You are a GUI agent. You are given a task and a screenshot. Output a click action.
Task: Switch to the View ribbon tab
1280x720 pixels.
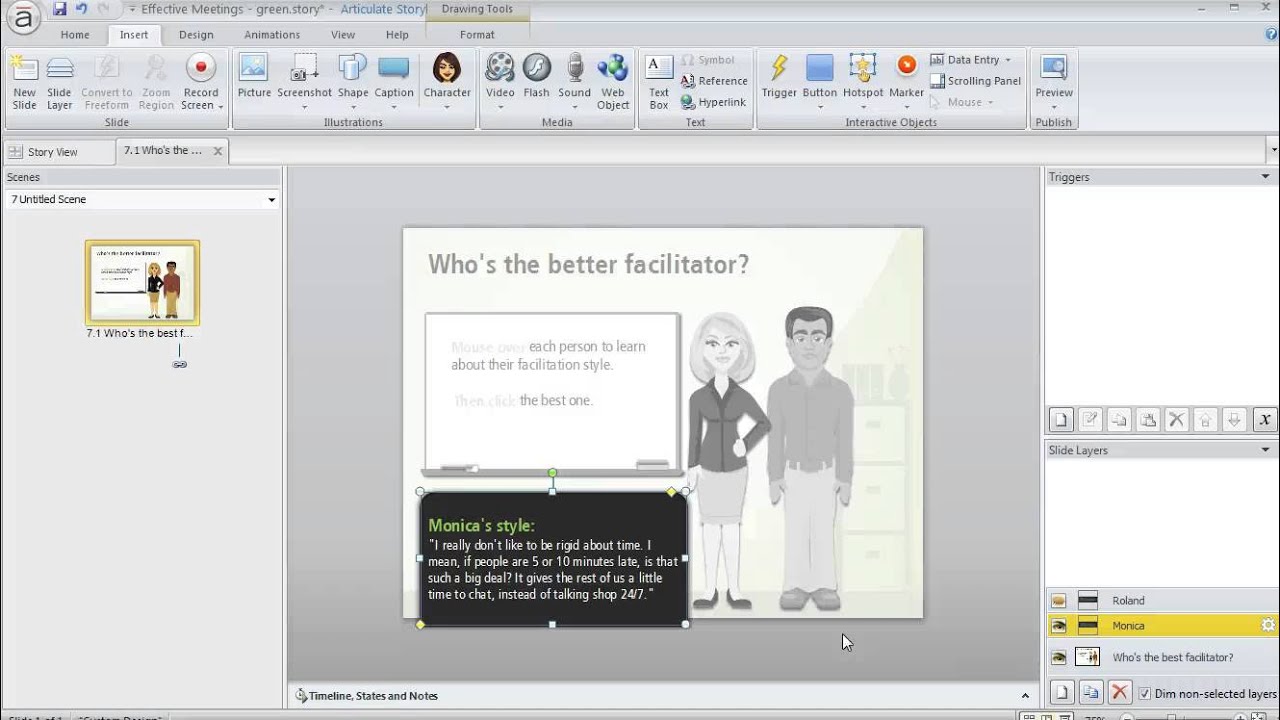(343, 34)
